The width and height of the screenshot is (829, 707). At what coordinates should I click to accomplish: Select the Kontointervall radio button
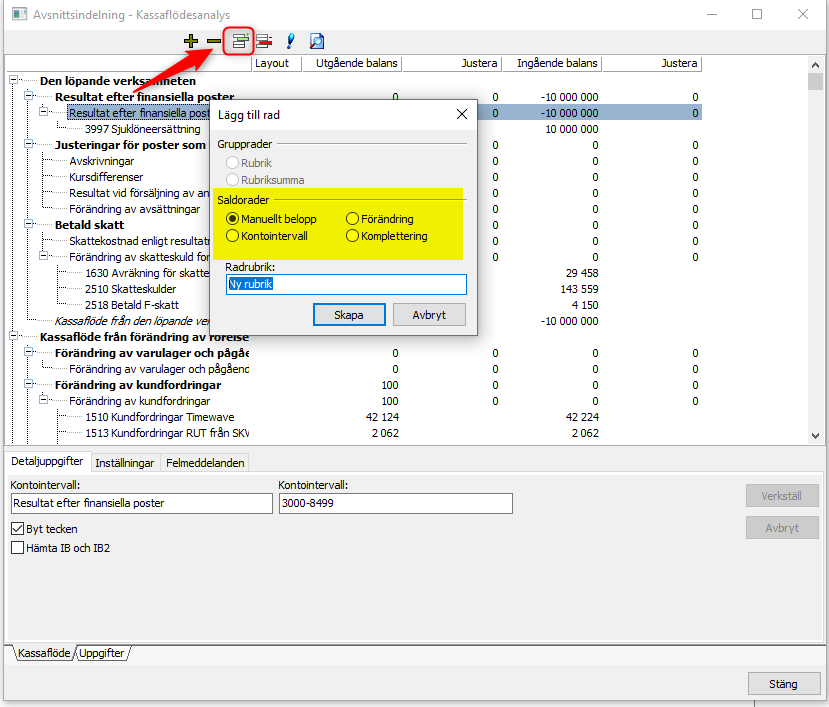pos(232,236)
